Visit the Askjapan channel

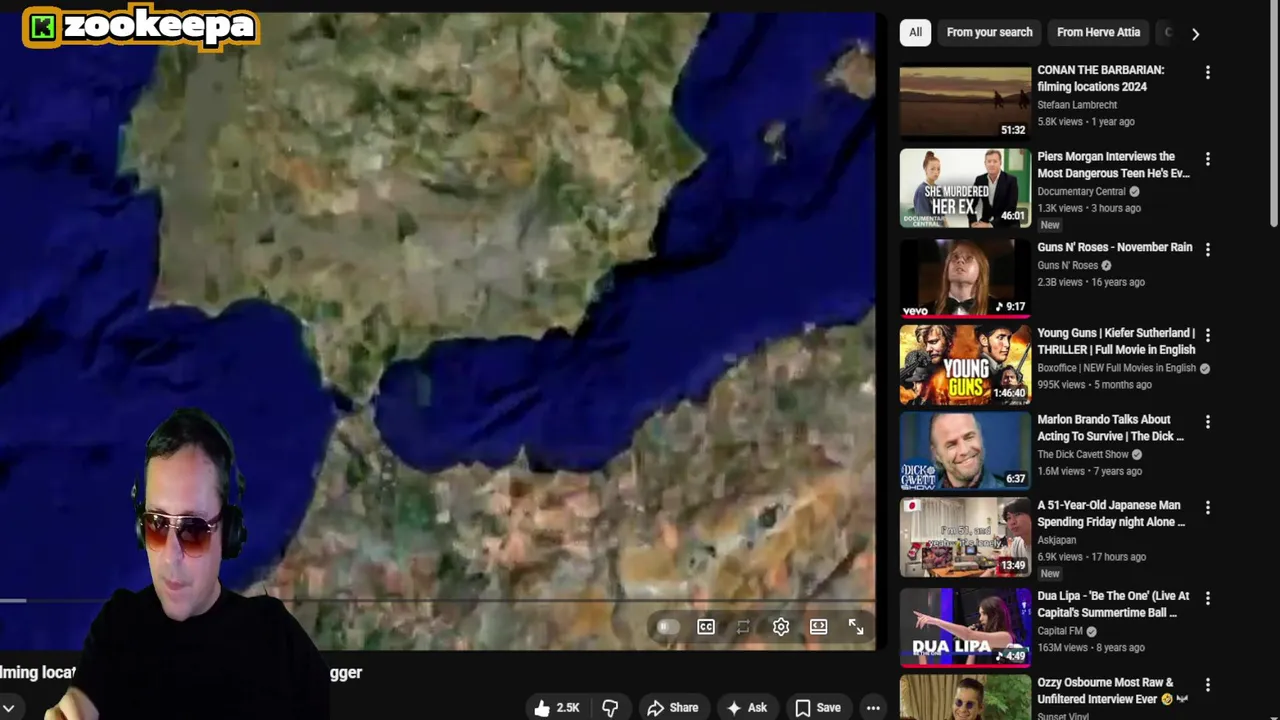pos(1058,541)
